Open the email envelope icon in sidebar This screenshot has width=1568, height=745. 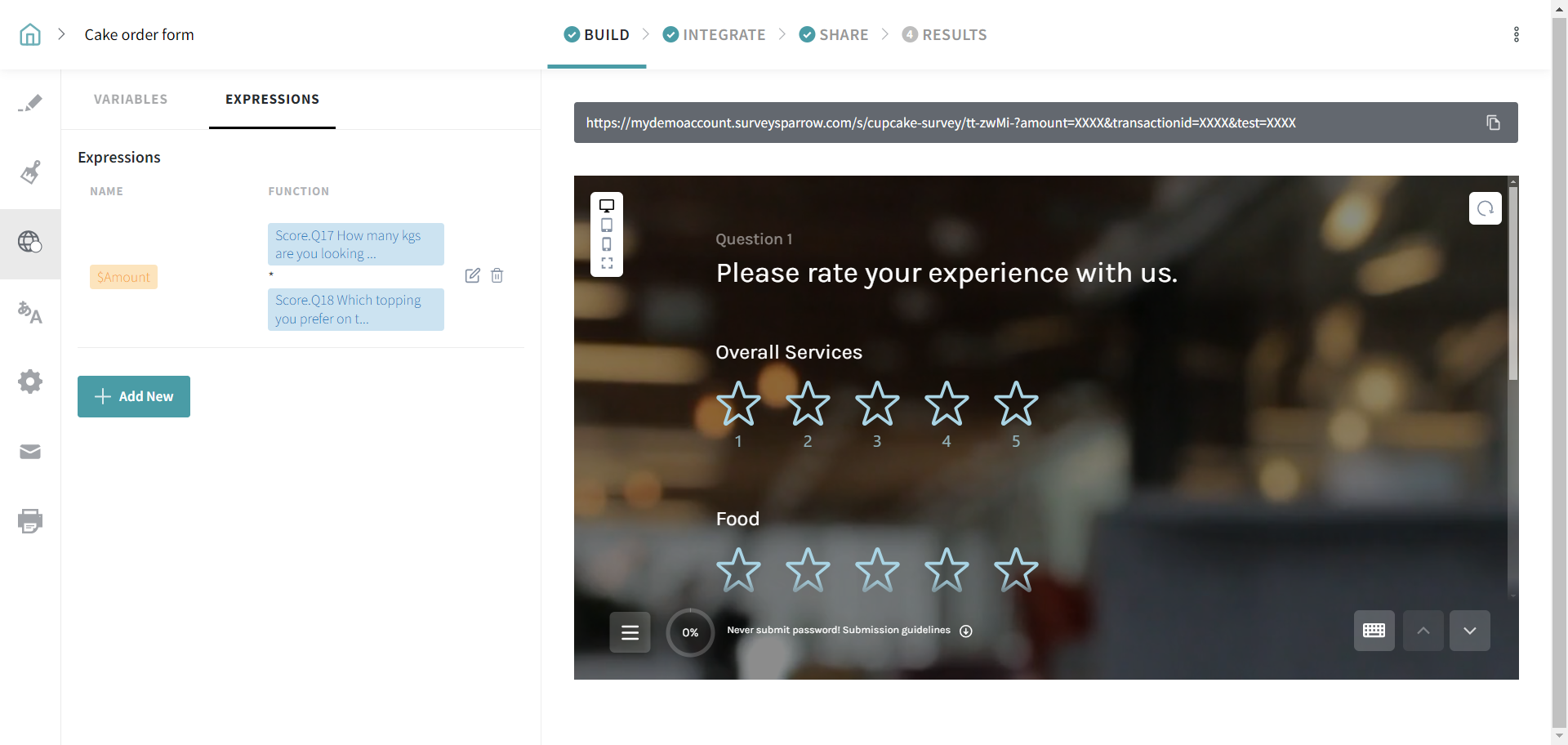click(30, 452)
